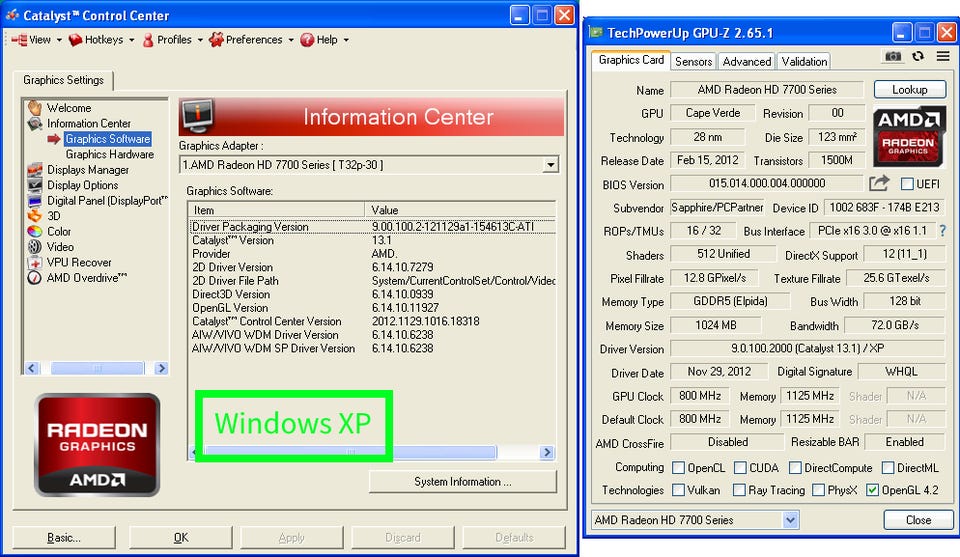The width and height of the screenshot is (960, 557).
Task: Click the GPU-Z title bar icon
Action: click(596, 32)
